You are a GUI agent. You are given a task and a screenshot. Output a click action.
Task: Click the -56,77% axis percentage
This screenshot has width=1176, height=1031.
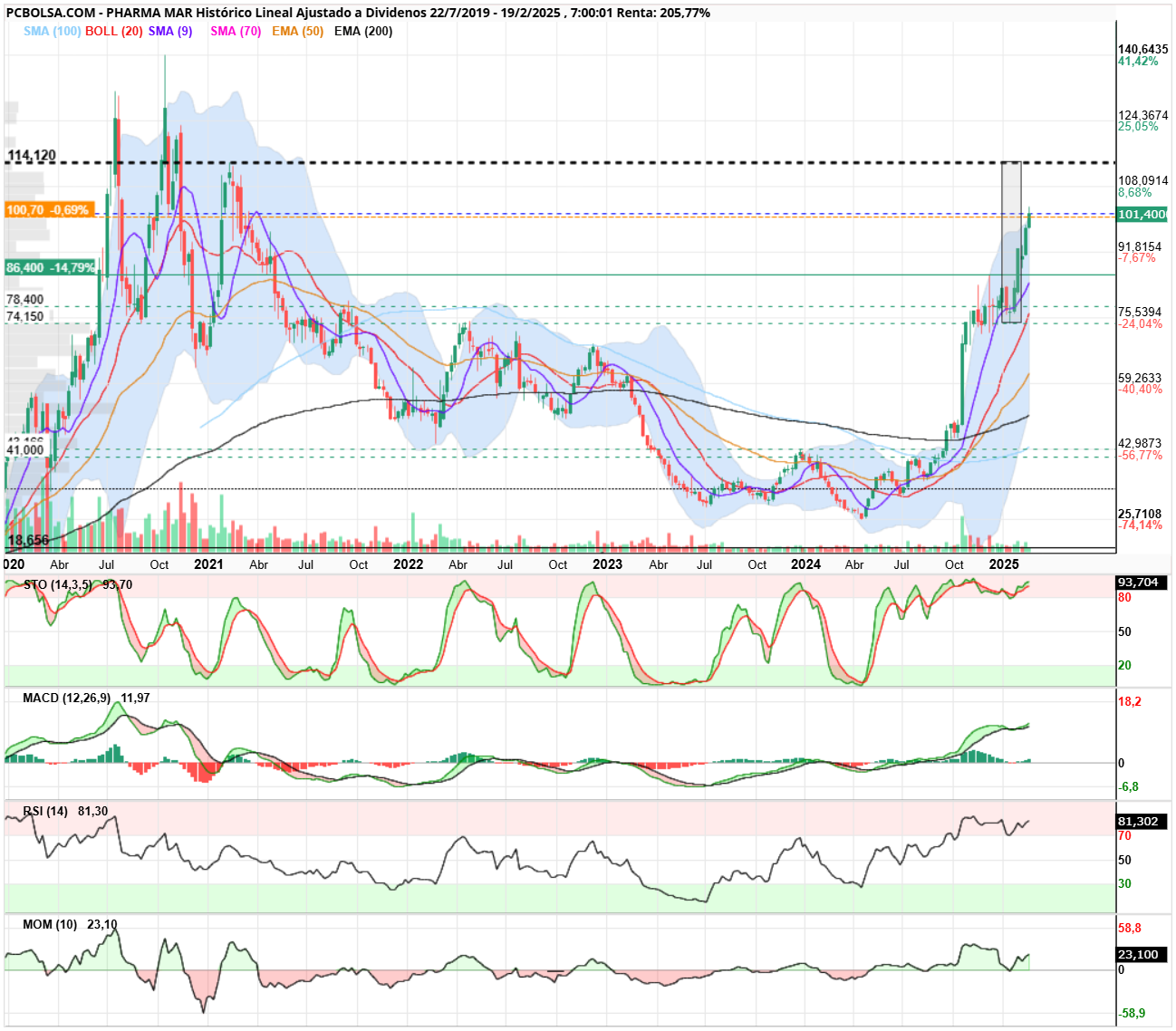[1141, 456]
